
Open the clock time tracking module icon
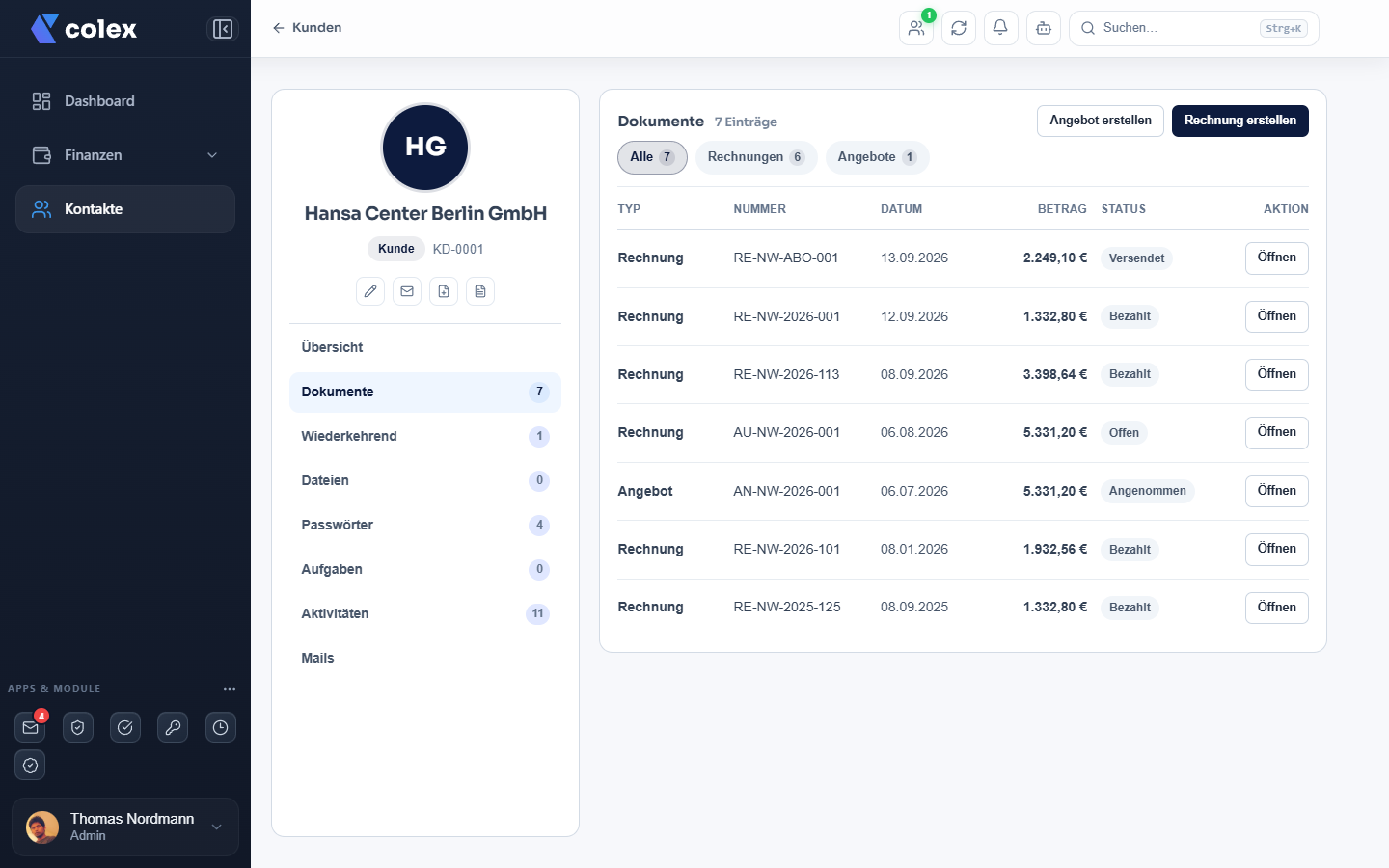(x=221, y=727)
